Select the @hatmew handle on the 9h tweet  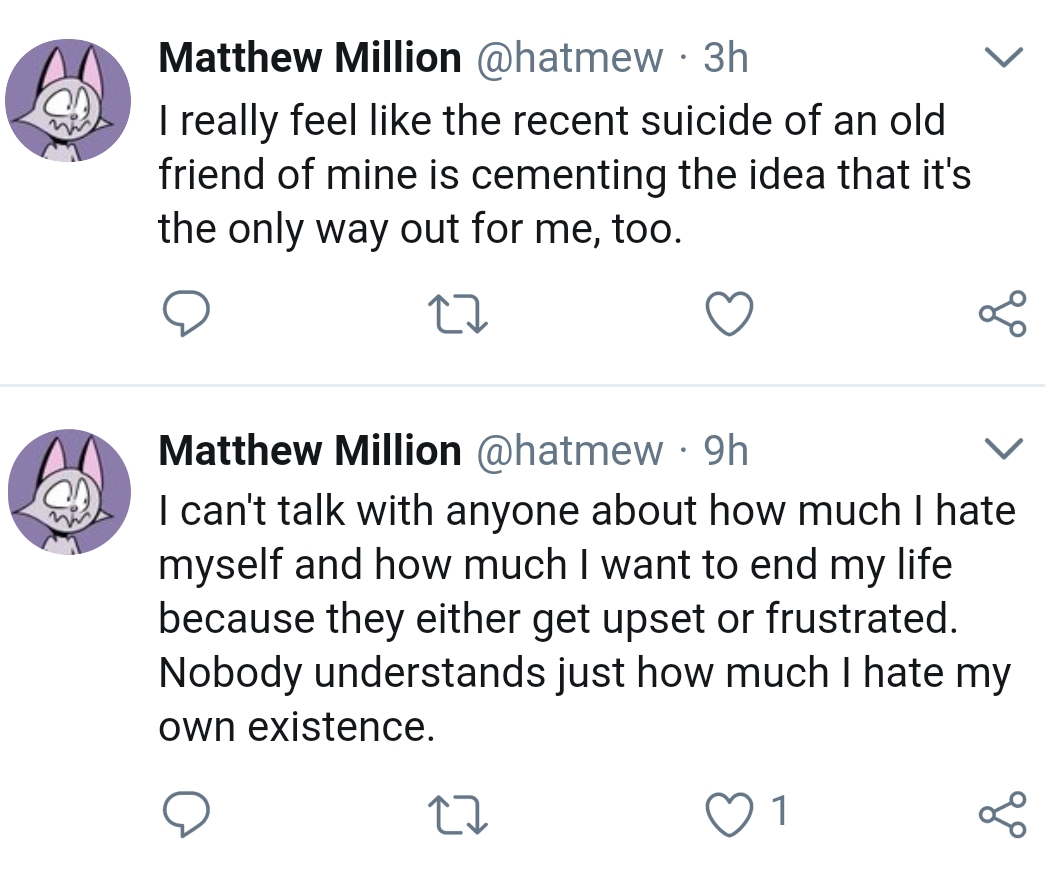click(x=571, y=451)
